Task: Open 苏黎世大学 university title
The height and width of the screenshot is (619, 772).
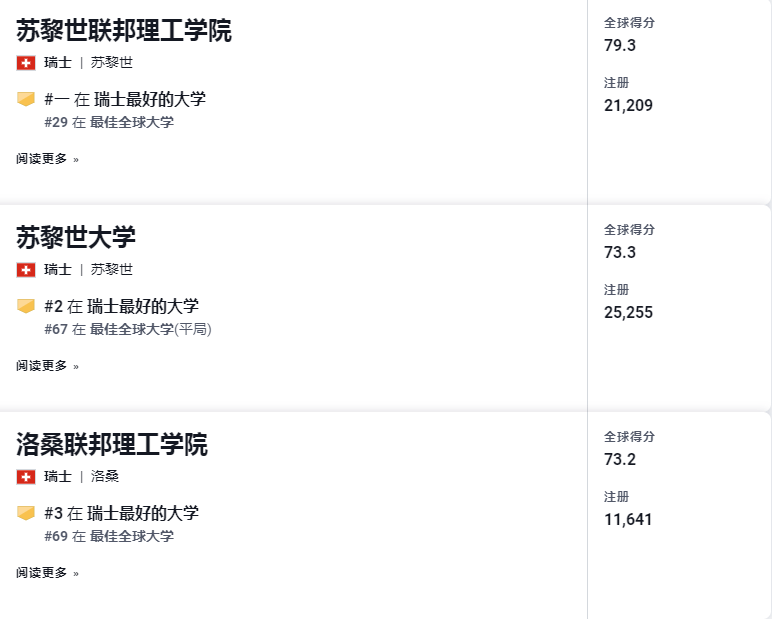Action: point(76,237)
